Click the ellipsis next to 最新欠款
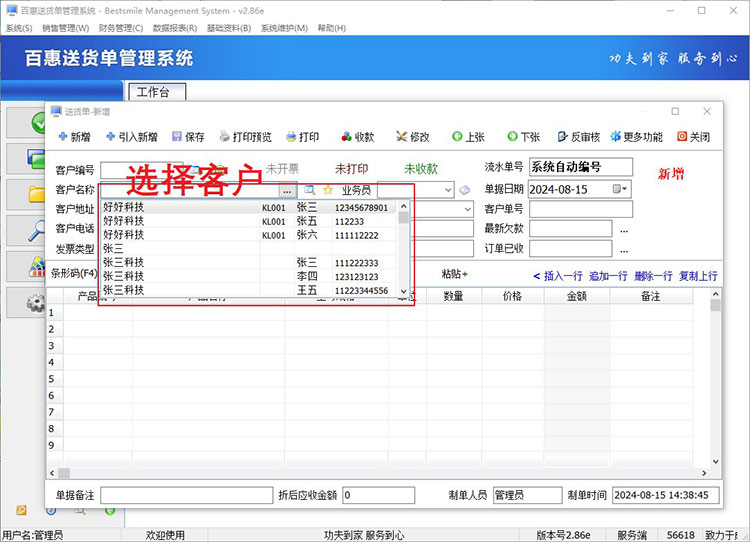The image size is (750, 542). click(x=624, y=230)
